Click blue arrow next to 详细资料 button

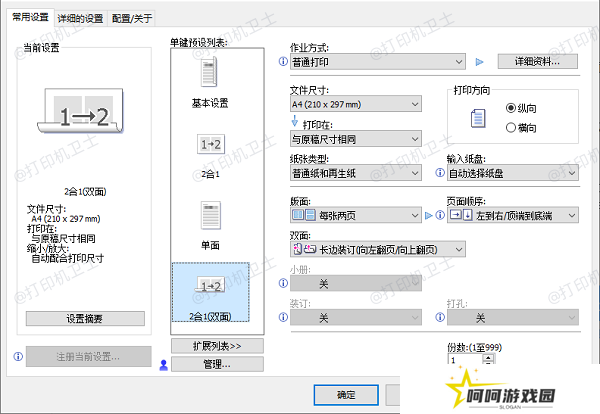(x=479, y=62)
